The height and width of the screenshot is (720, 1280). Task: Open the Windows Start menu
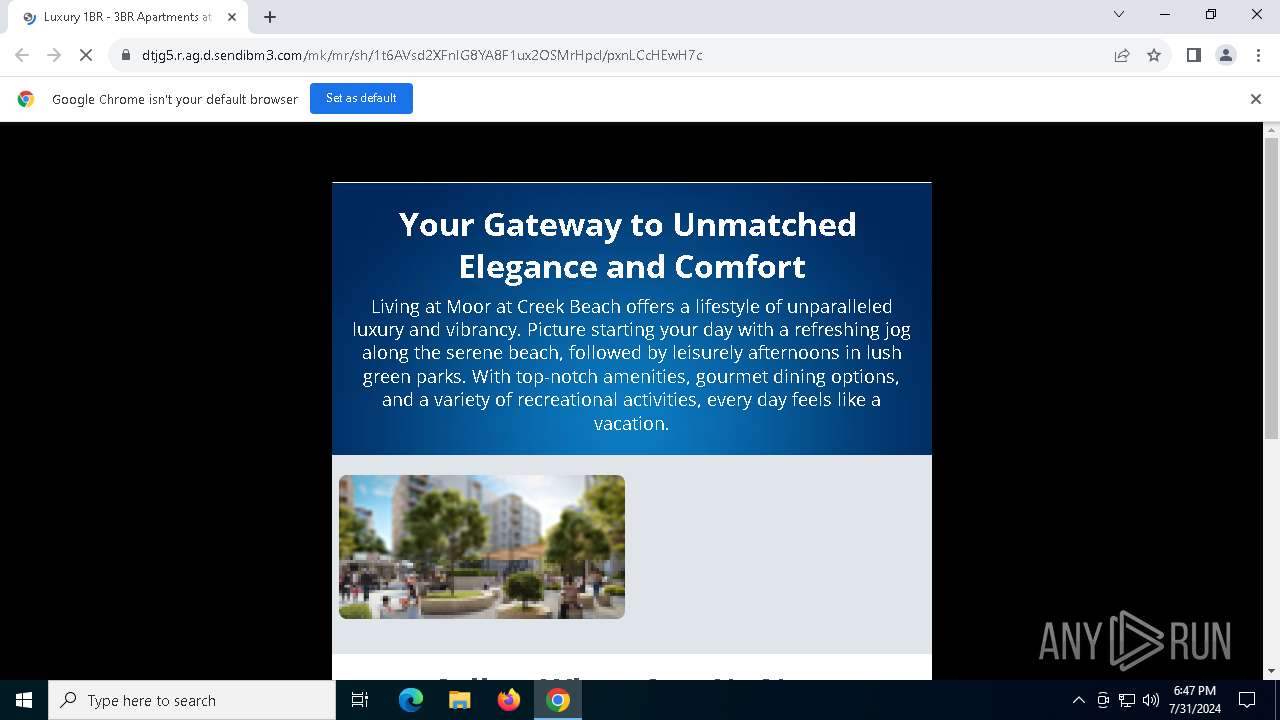24,700
